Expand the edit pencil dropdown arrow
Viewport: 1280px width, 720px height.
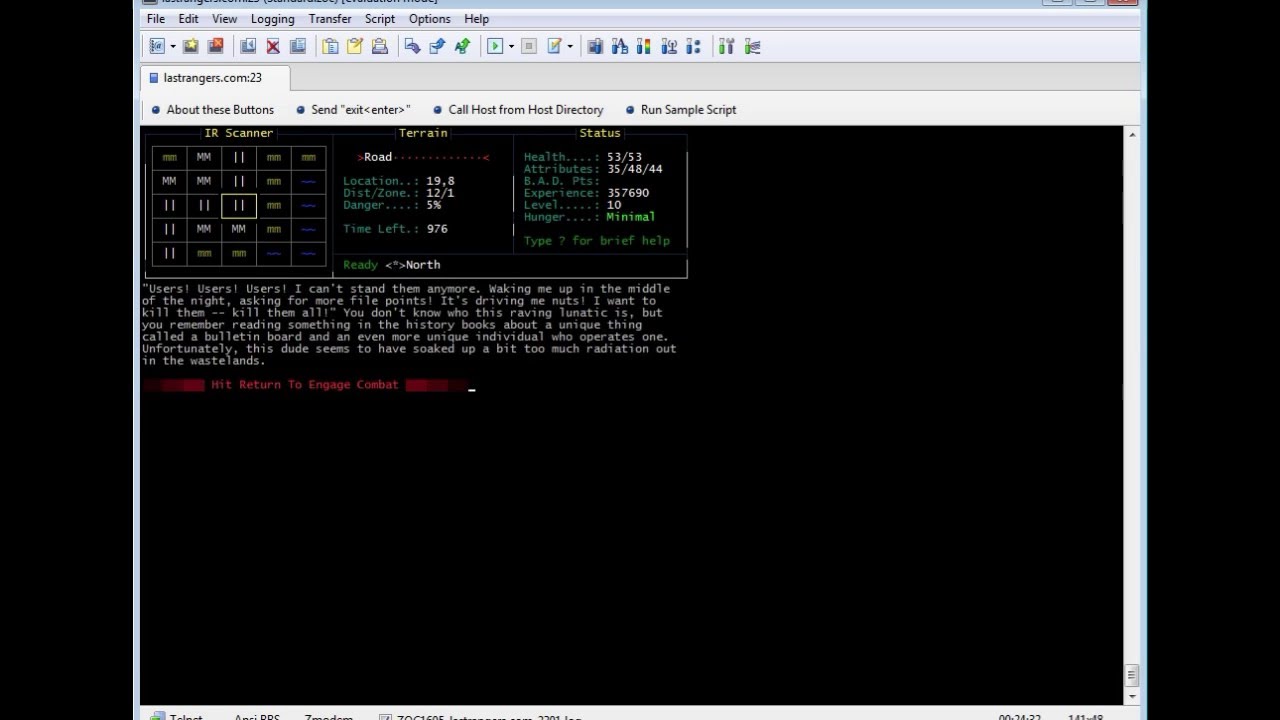click(x=569, y=46)
